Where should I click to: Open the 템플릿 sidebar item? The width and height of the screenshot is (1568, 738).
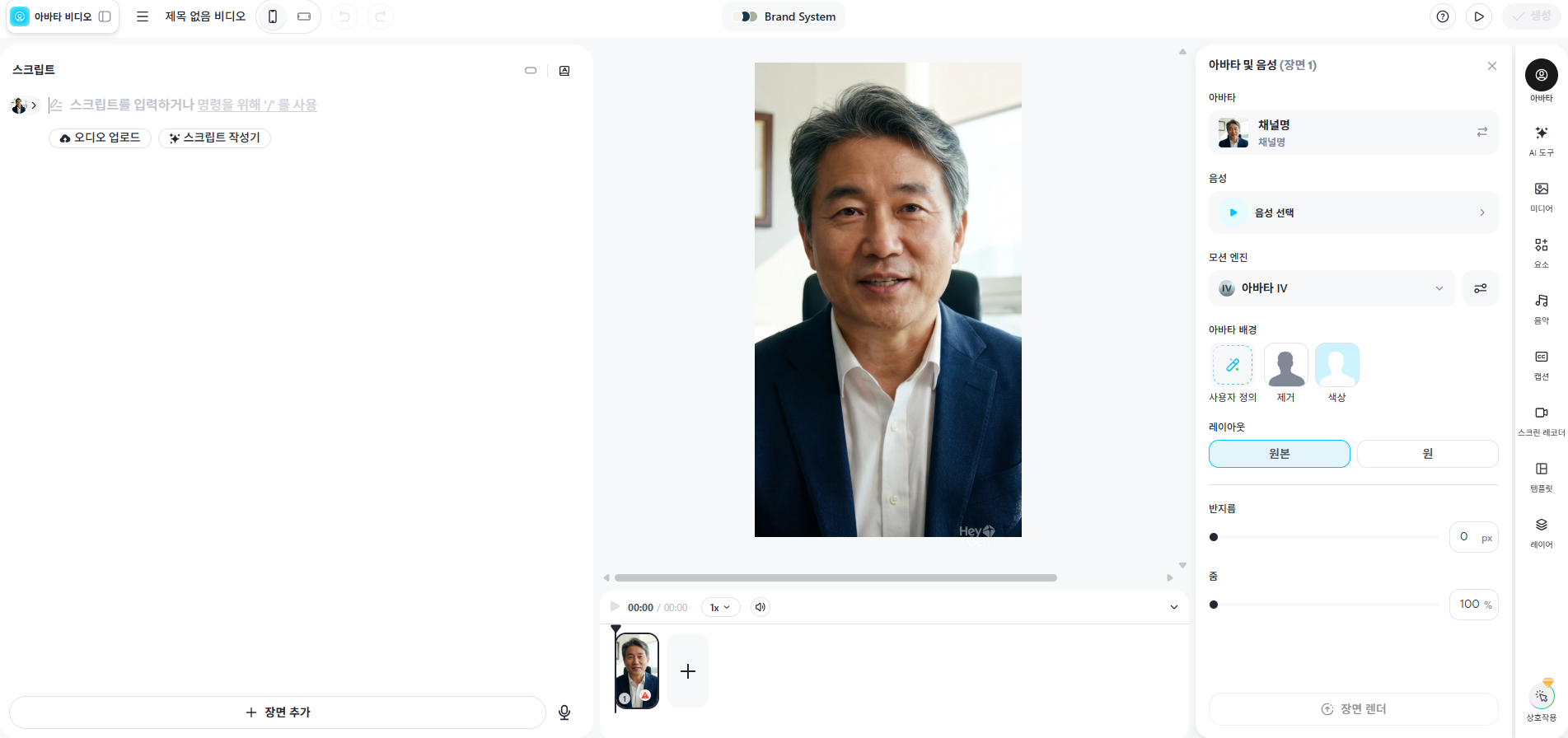point(1542,477)
